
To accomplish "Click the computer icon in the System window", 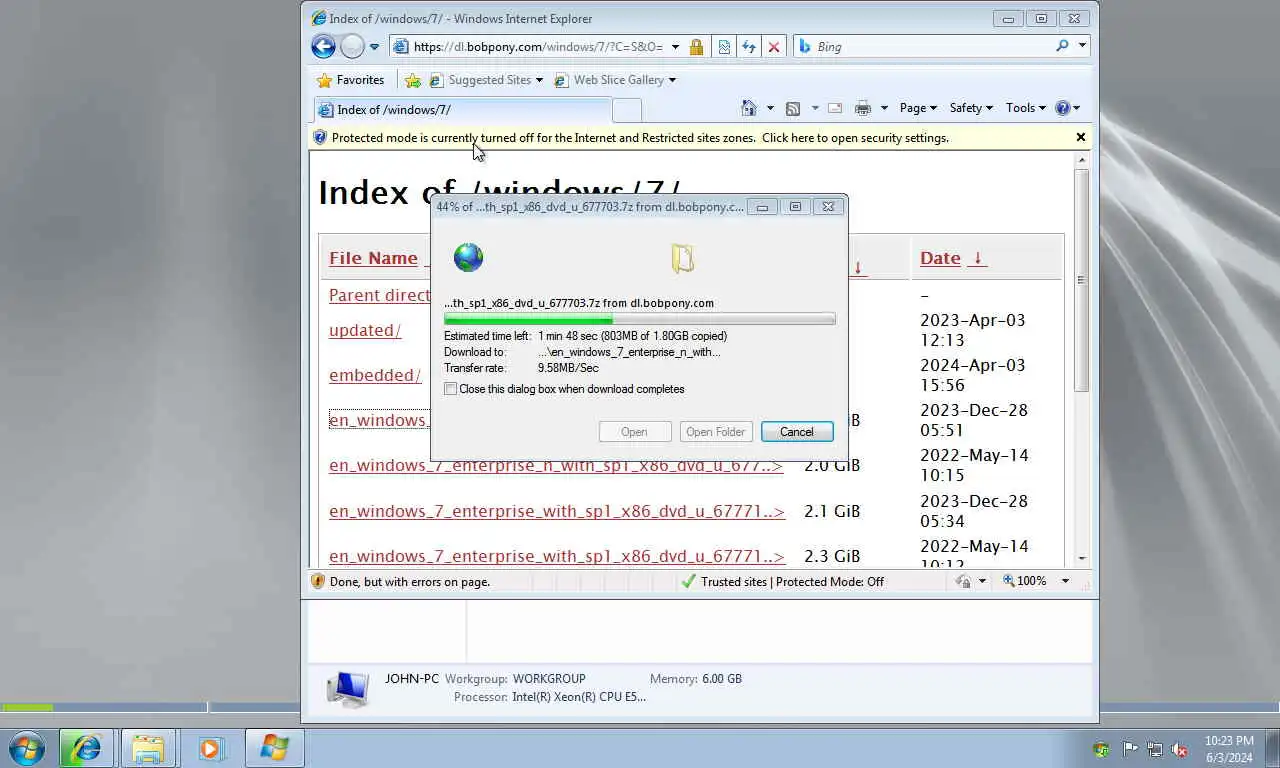I will click(x=347, y=688).
